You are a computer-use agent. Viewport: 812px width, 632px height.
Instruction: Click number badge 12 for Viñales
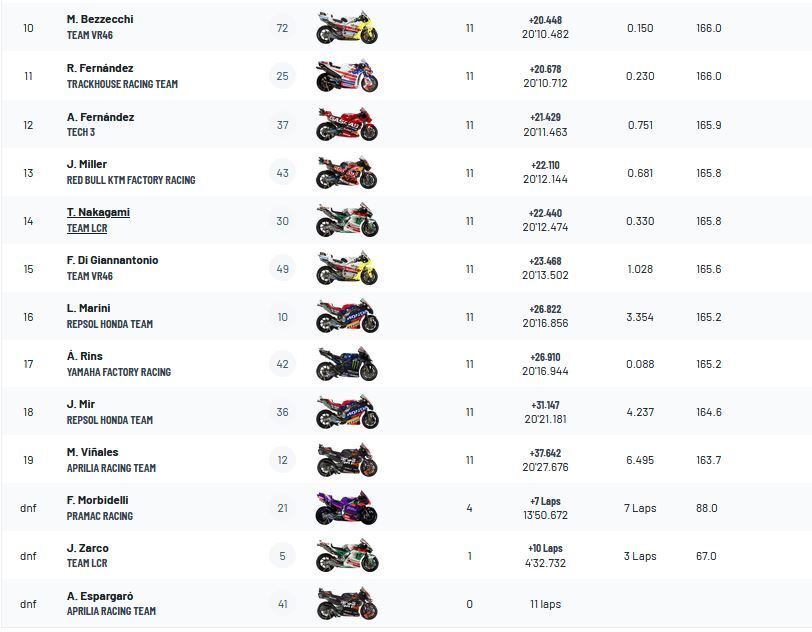282,460
